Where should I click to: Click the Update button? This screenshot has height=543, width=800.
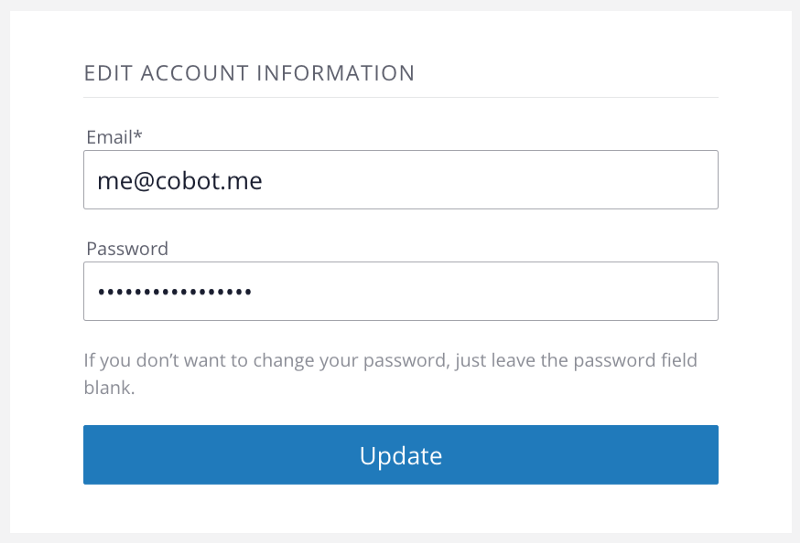400,455
